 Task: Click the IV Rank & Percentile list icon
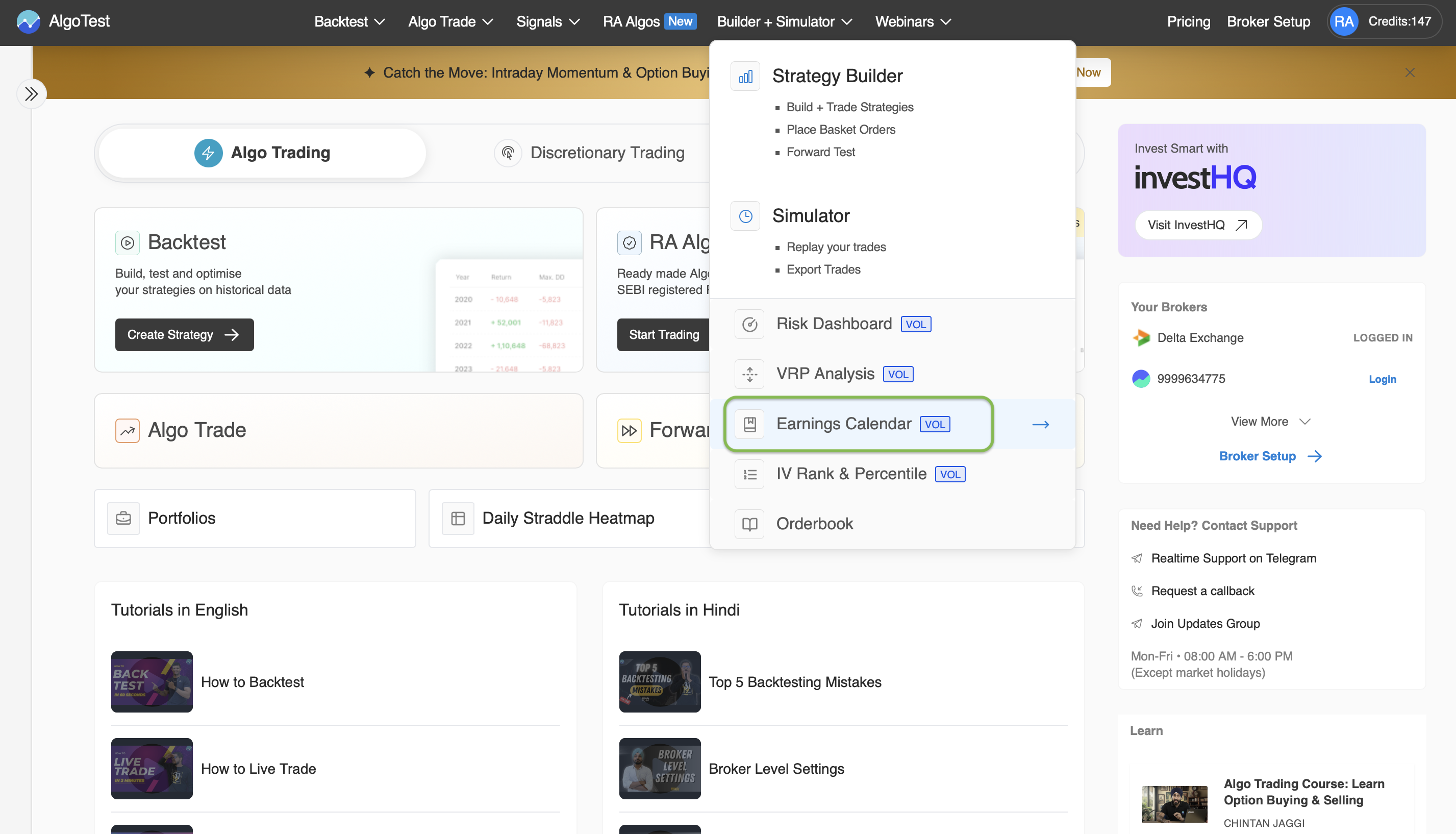click(x=749, y=474)
